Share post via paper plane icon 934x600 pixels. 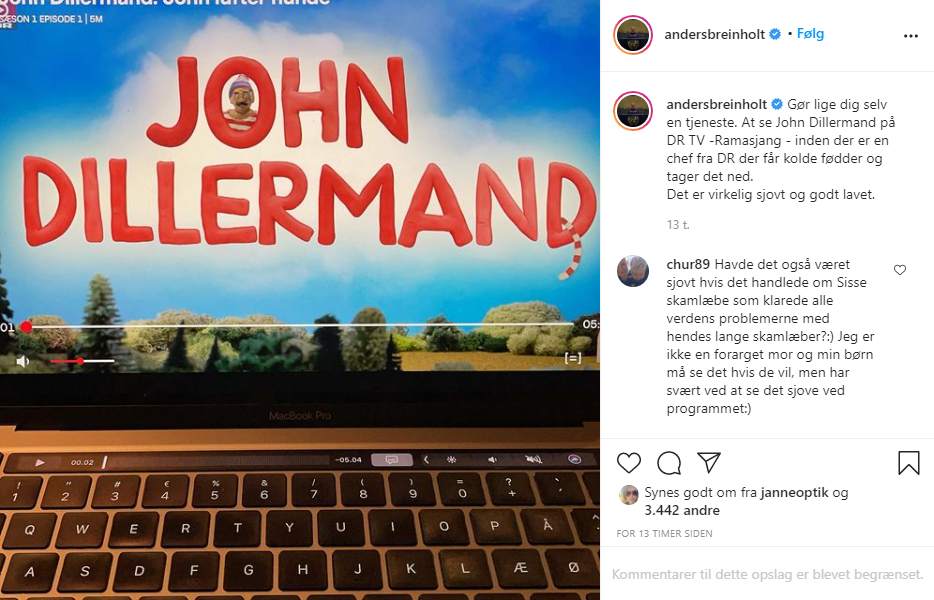tap(709, 462)
